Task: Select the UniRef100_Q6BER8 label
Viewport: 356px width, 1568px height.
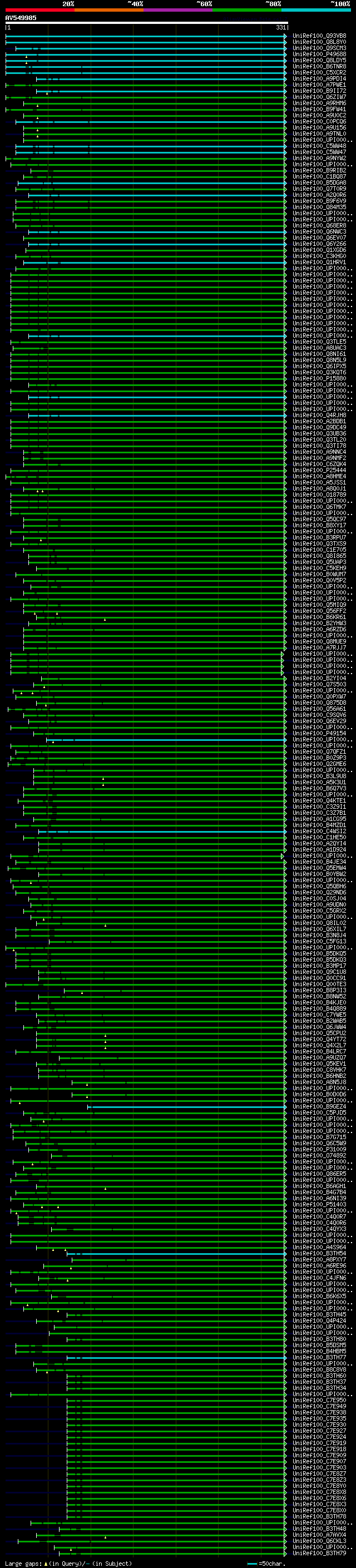Action: 319,225
